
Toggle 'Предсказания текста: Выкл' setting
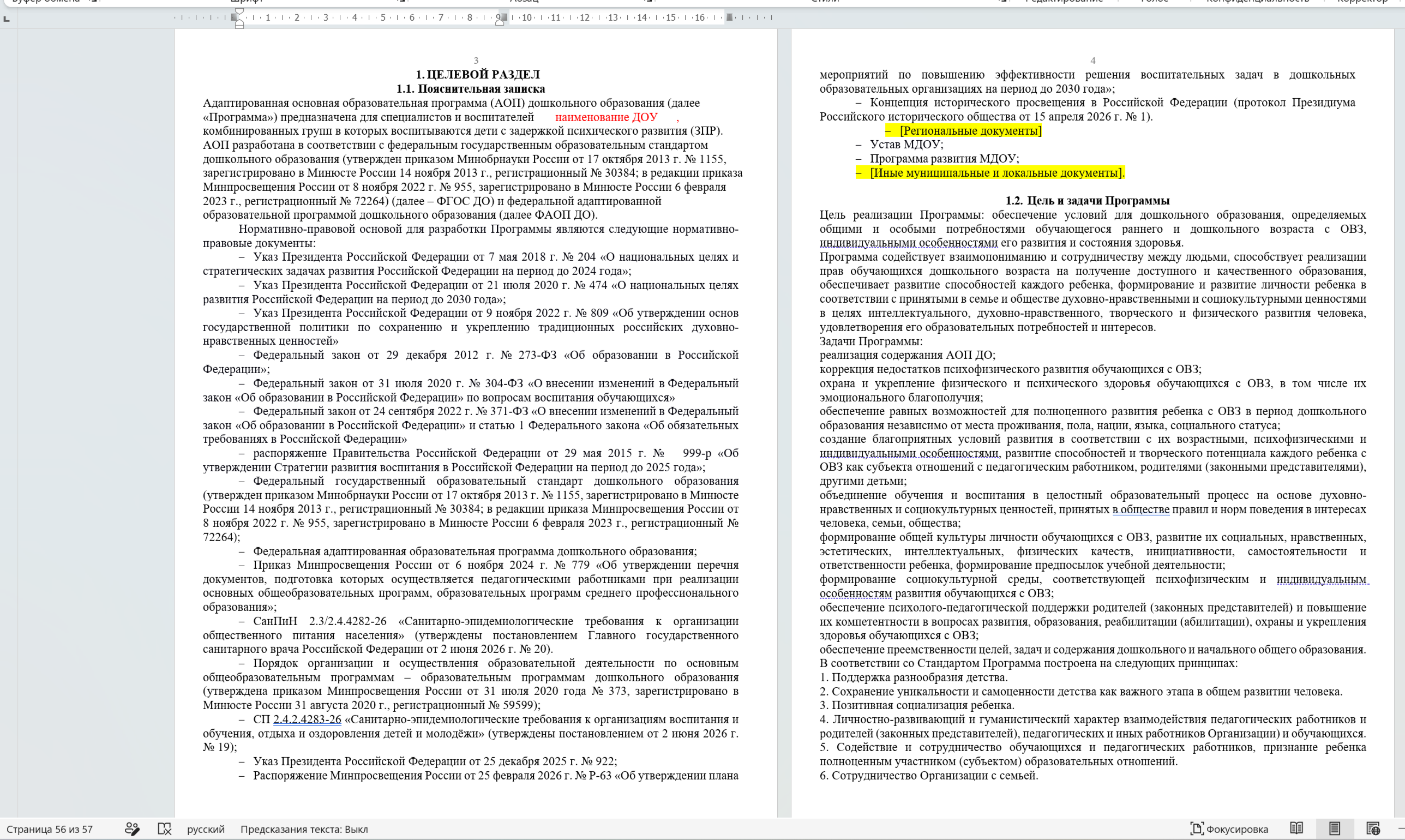[x=304, y=829]
